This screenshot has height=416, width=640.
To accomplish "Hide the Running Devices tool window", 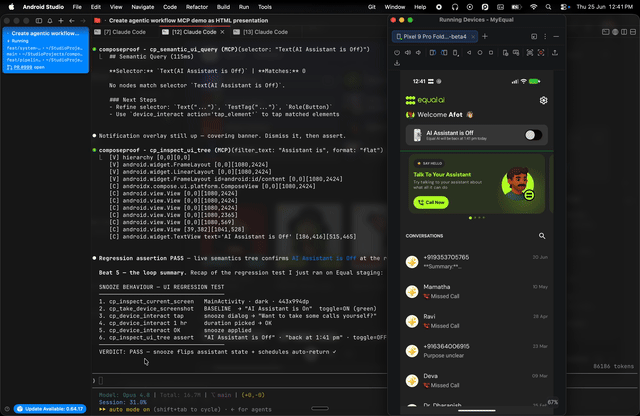I will (x=556, y=36).
